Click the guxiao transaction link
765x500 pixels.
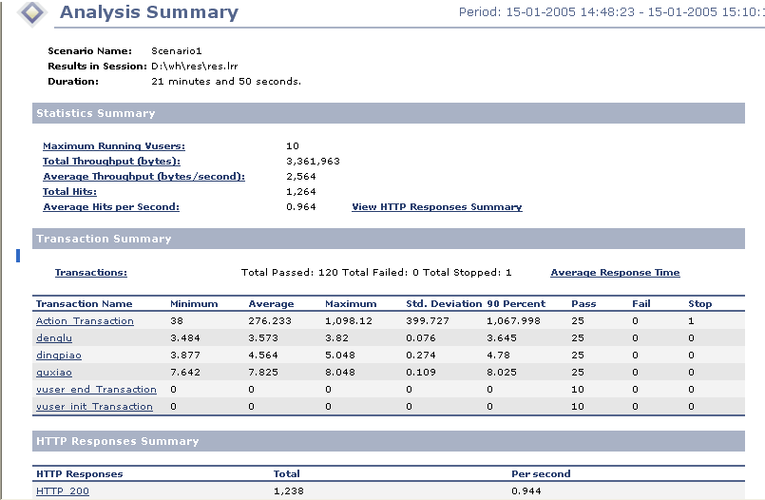pos(54,372)
